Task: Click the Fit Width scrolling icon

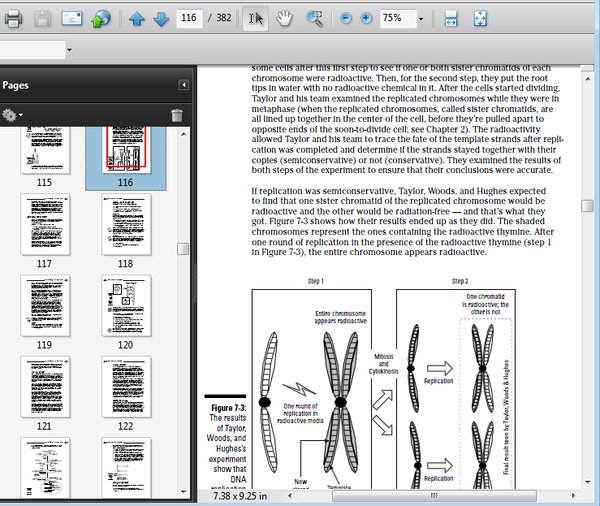Action: [x=451, y=19]
